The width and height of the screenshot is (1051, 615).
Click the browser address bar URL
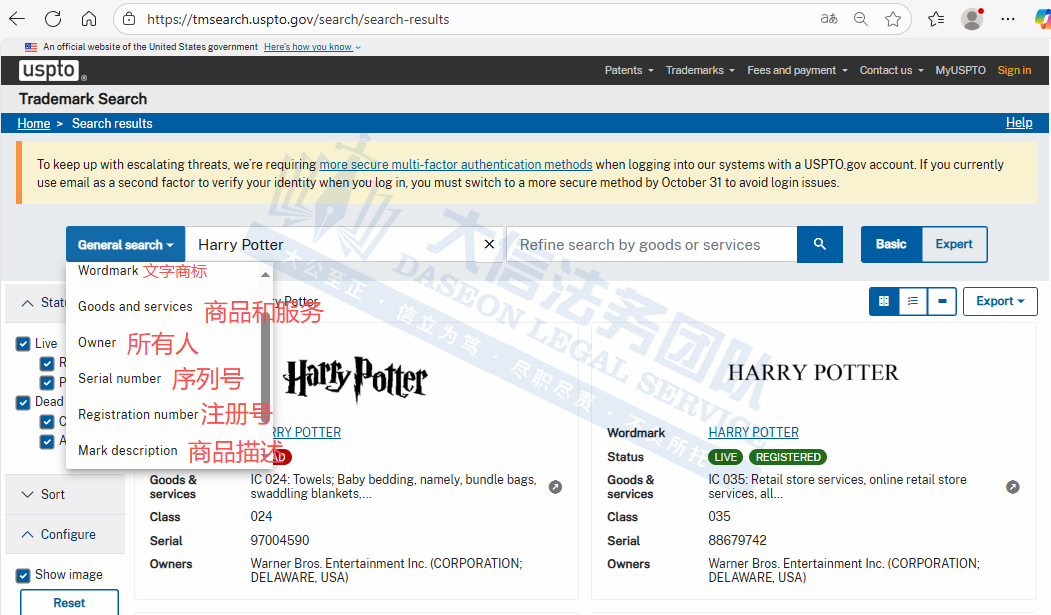point(298,19)
